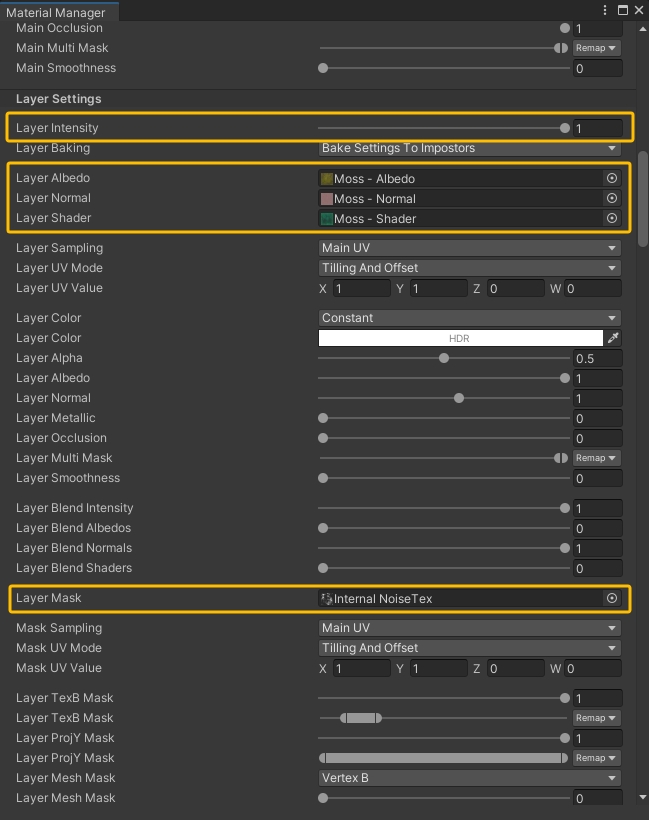Click the Layer Smoothness slider handle
Screen dimensions: 649x820
(x=323, y=478)
